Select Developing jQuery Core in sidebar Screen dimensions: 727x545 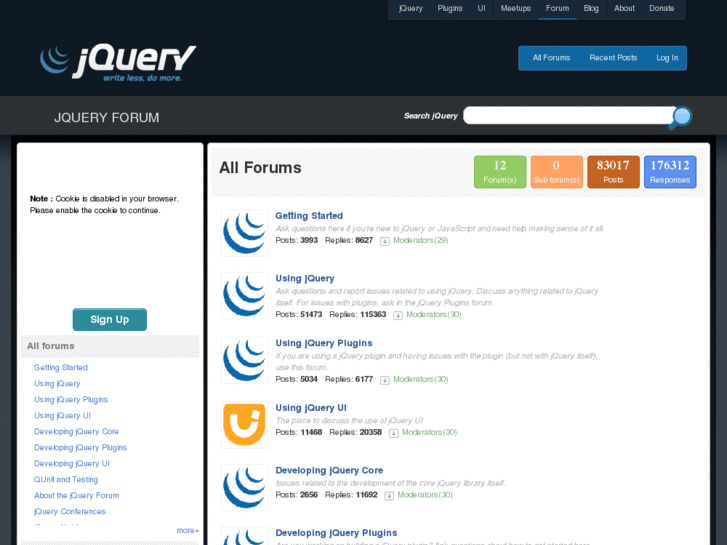click(77, 431)
